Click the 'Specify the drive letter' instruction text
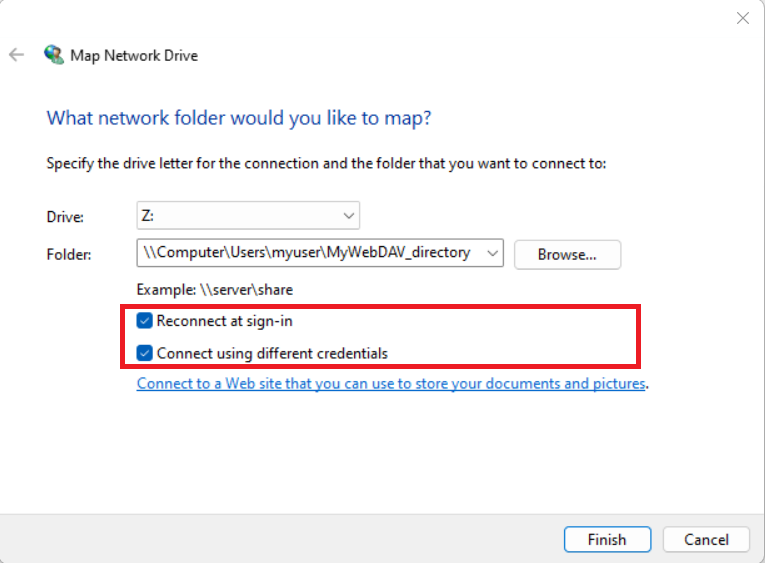This screenshot has height=563, width=765. click(x=326, y=163)
